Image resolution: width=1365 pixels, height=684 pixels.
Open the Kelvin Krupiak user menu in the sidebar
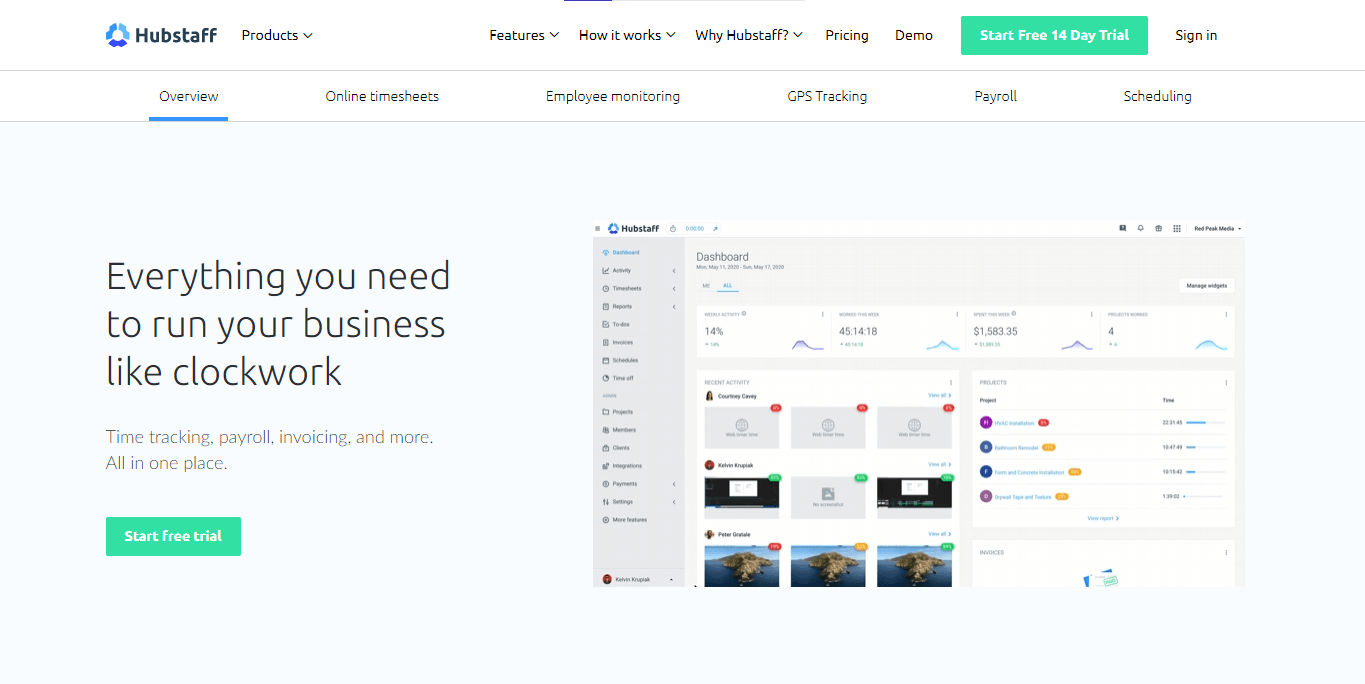[638, 579]
